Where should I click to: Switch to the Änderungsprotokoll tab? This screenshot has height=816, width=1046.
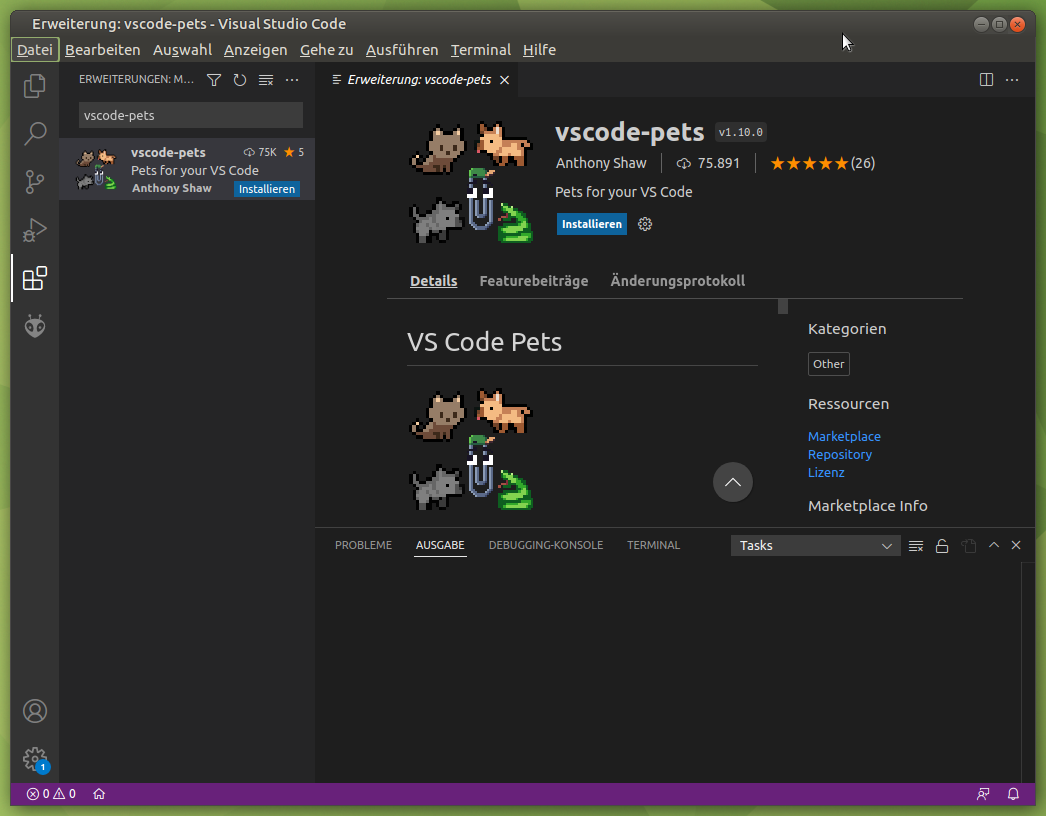click(678, 281)
